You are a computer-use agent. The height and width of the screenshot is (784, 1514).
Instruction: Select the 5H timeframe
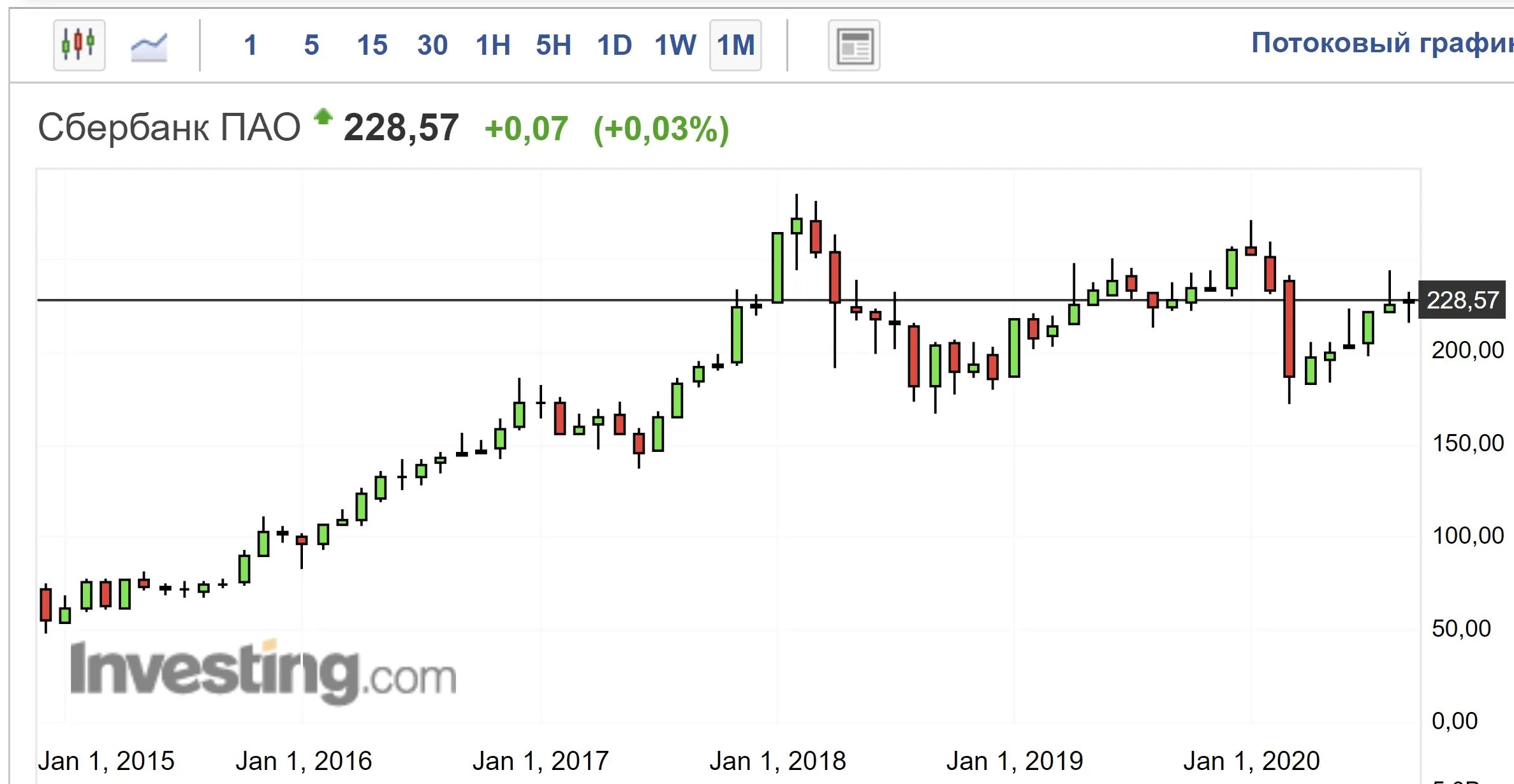coord(554,45)
